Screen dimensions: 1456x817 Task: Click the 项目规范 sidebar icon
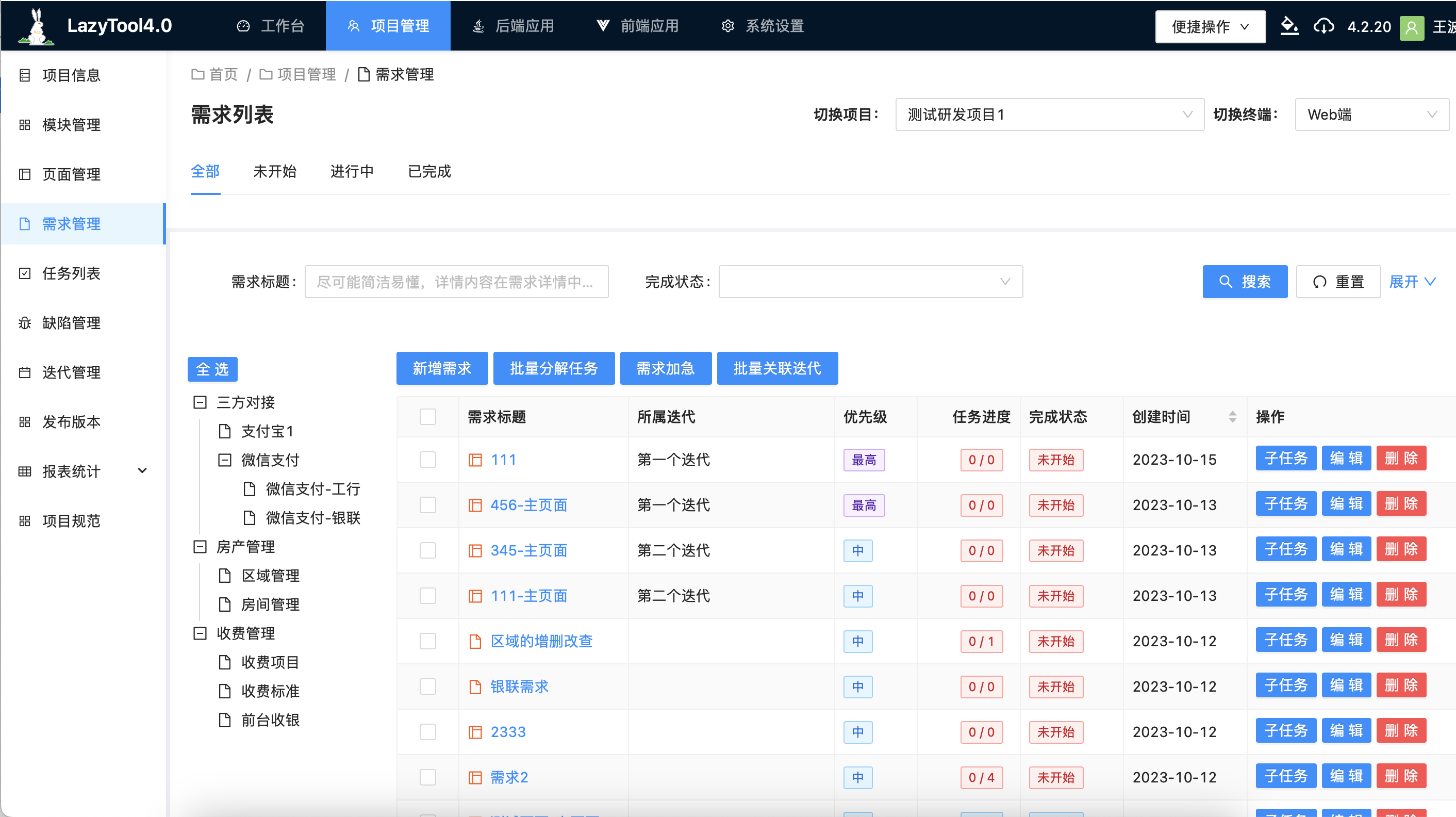point(24,521)
